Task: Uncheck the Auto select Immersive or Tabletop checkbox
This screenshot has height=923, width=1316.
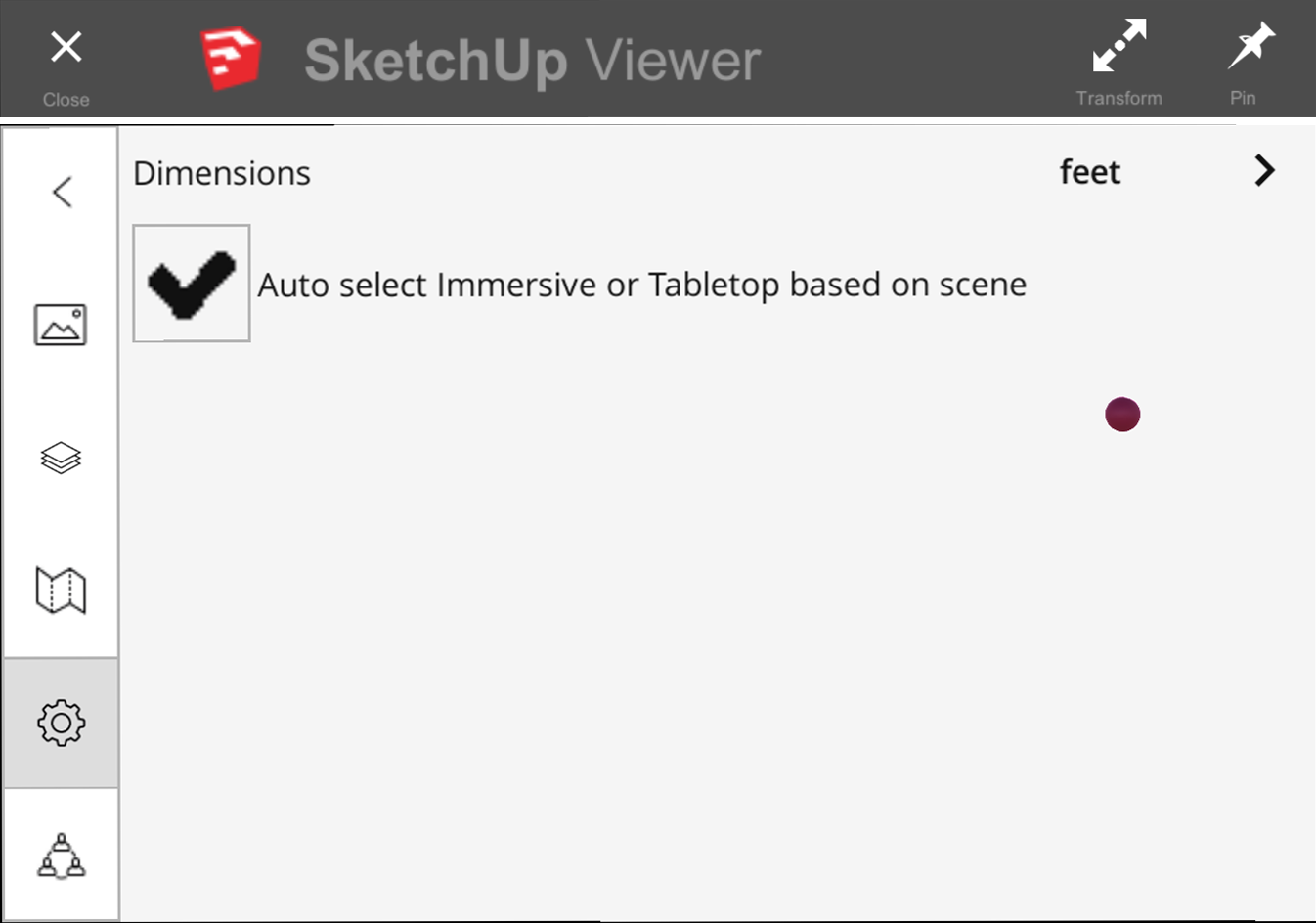Action: click(192, 284)
